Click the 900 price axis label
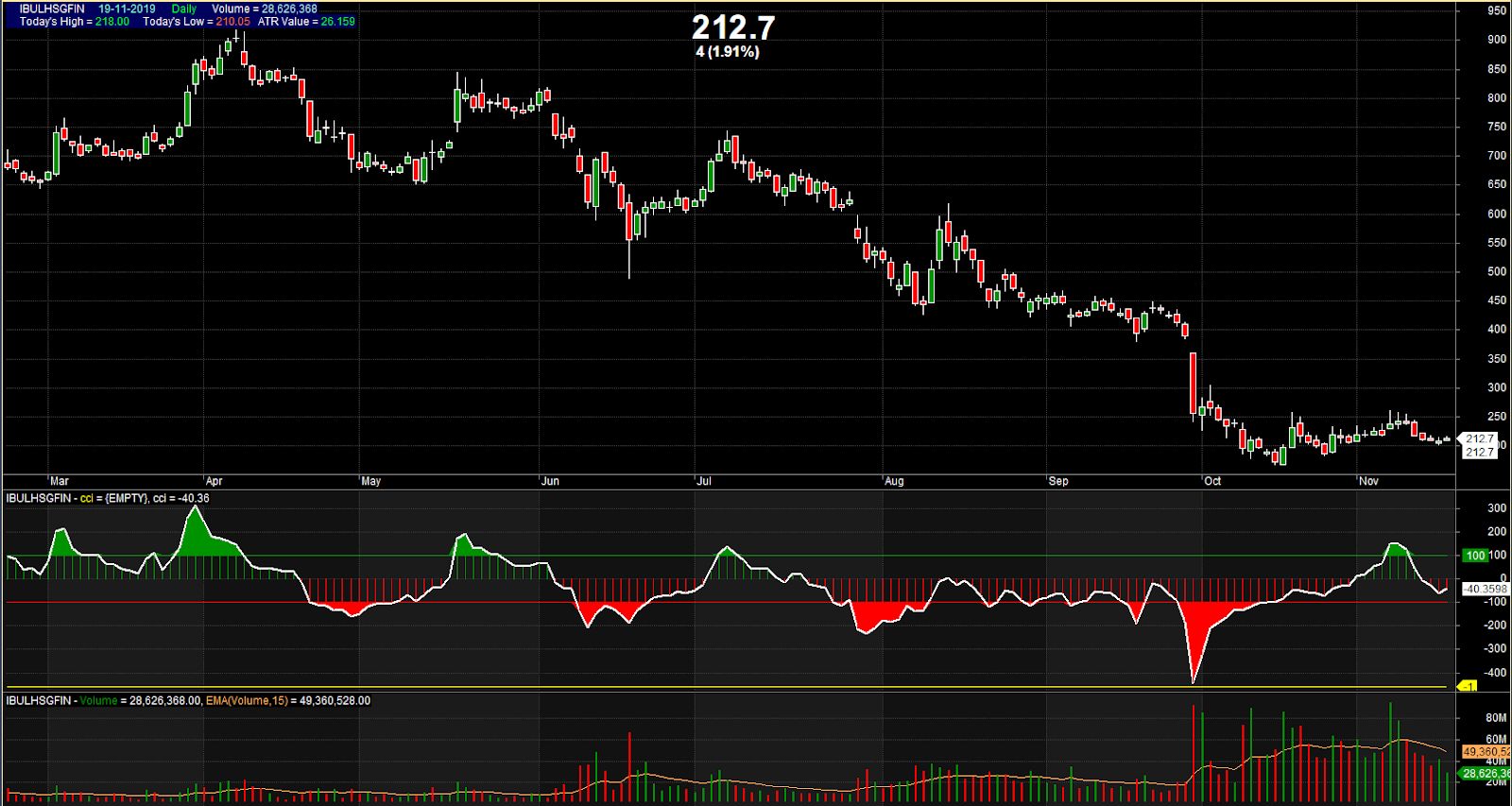The image size is (1512, 806). point(1497,40)
